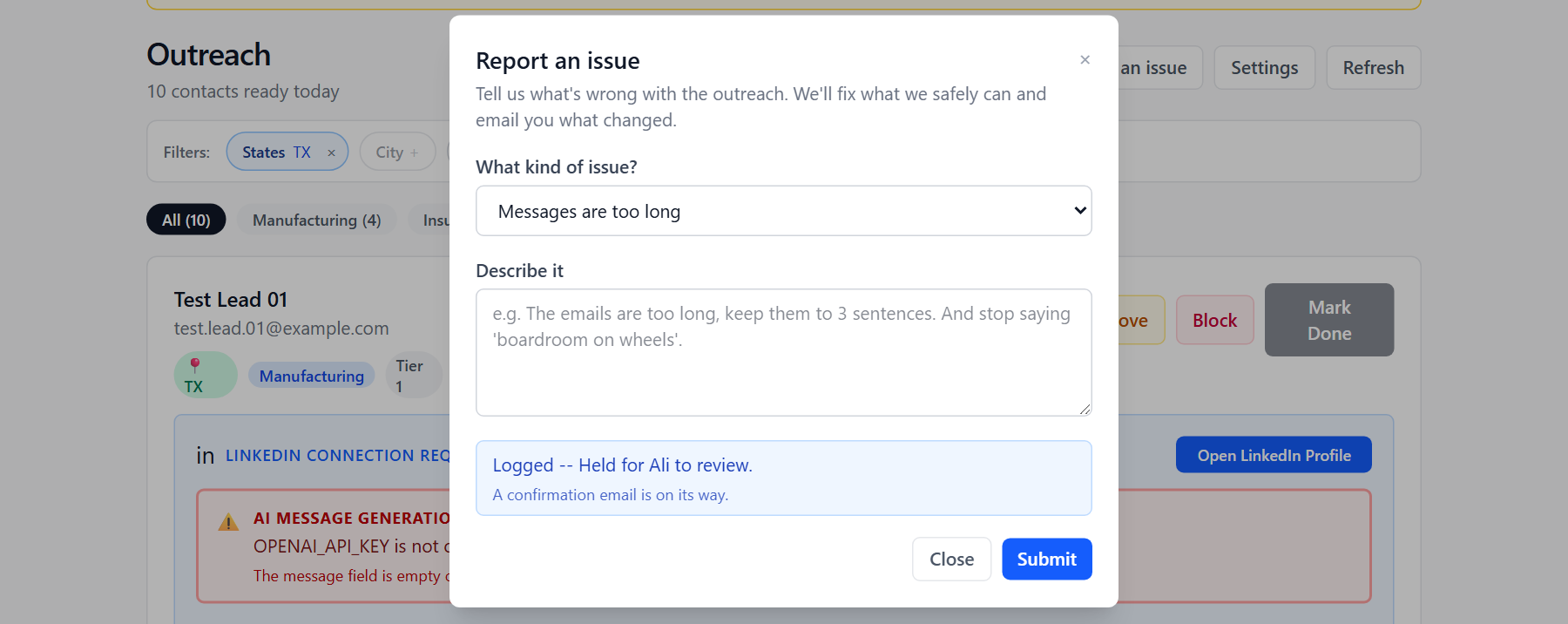Click 'A confirmation email is on its way.' text
This screenshot has width=1568, height=624.
point(610,495)
